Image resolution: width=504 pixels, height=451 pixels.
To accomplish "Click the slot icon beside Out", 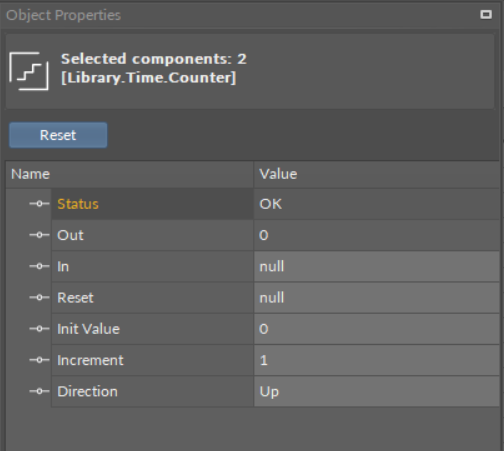I will click(39, 235).
